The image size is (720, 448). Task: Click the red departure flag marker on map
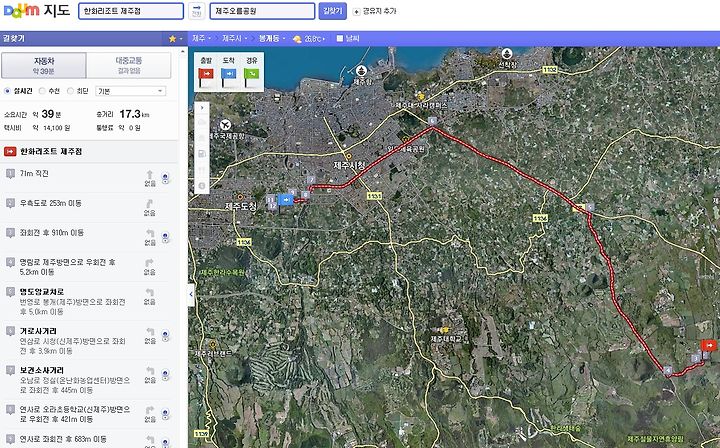pyautogui.click(x=709, y=345)
